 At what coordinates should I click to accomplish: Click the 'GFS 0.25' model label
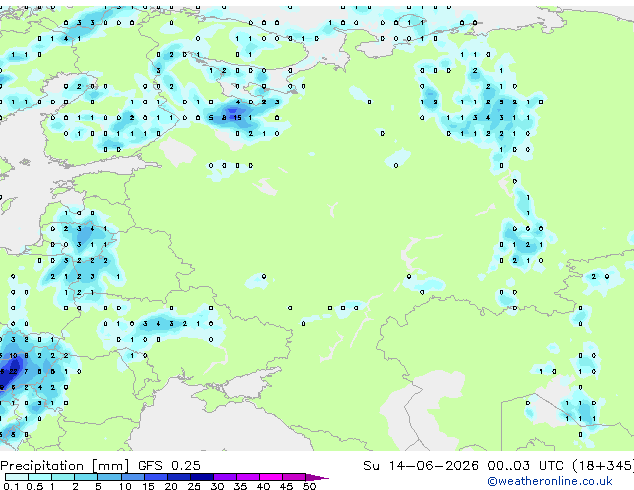coord(169,466)
